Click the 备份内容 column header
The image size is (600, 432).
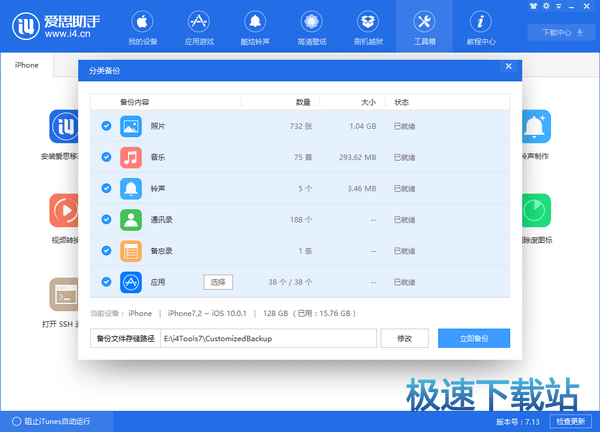tap(134, 102)
